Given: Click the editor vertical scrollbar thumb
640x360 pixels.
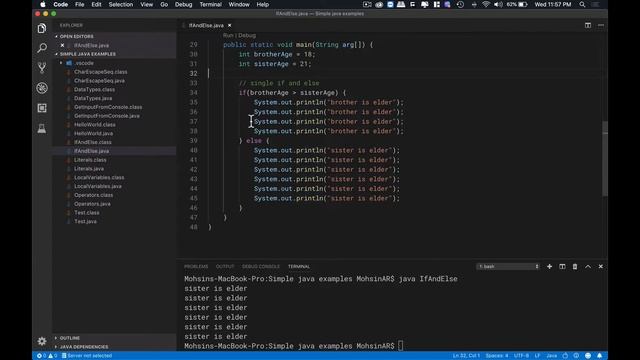Looking at the screenshot, I should pos(605,158).
